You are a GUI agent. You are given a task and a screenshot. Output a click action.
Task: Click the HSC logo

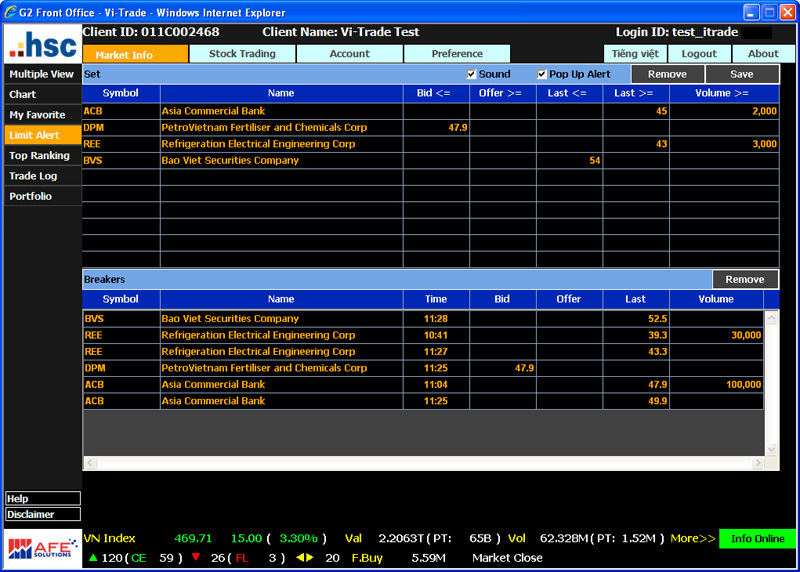[x=41, y=44]
